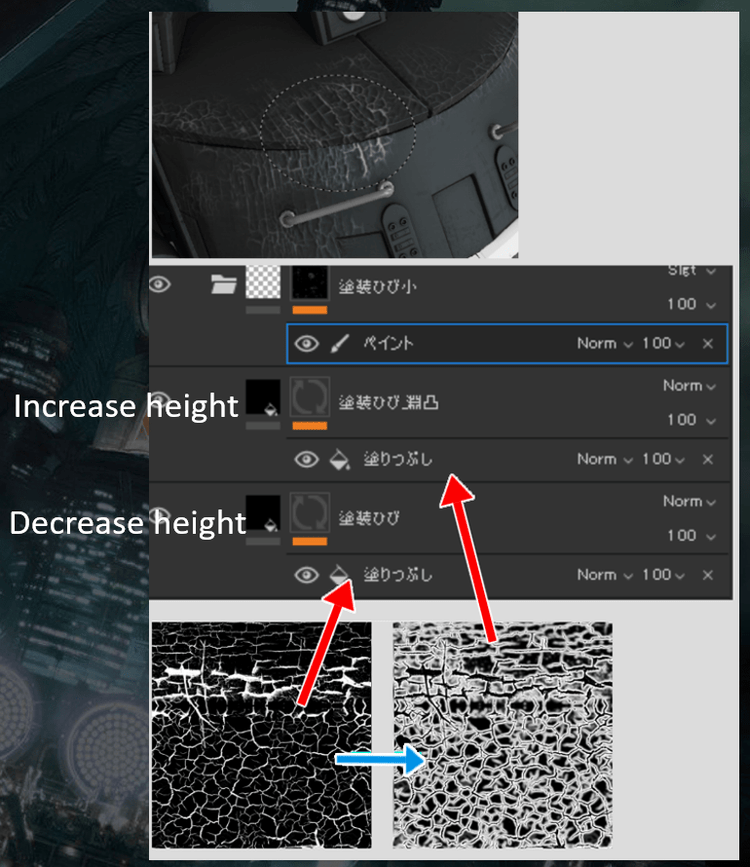Screen dimensions: 750x867
Task: Open the Slgt blend mode dropdown
Action: pos(691,270)
